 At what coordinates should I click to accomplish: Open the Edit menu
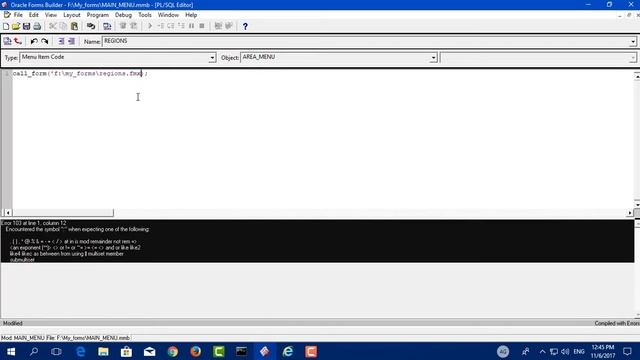pos(33,15)
